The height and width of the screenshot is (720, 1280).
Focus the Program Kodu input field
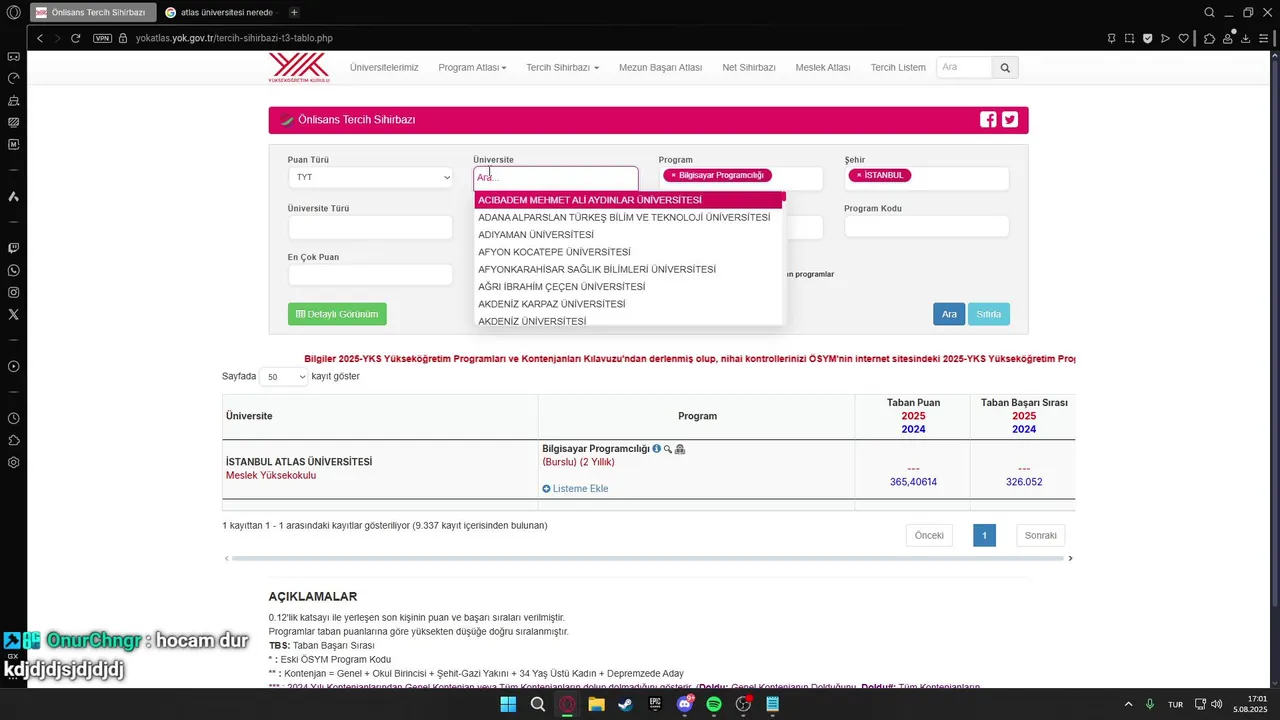(927, 227)
